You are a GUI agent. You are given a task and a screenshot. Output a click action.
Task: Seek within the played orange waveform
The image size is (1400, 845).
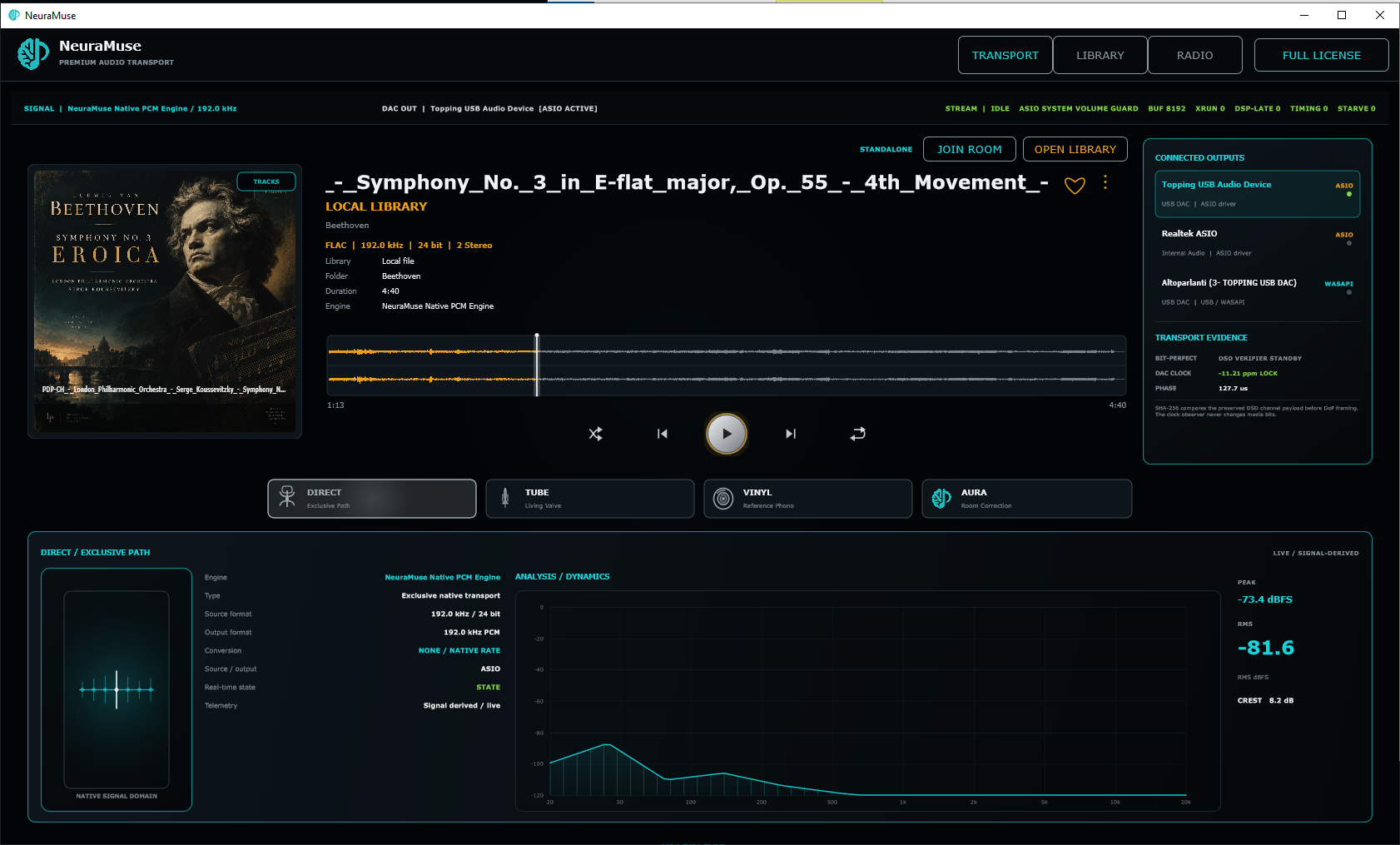431,365
